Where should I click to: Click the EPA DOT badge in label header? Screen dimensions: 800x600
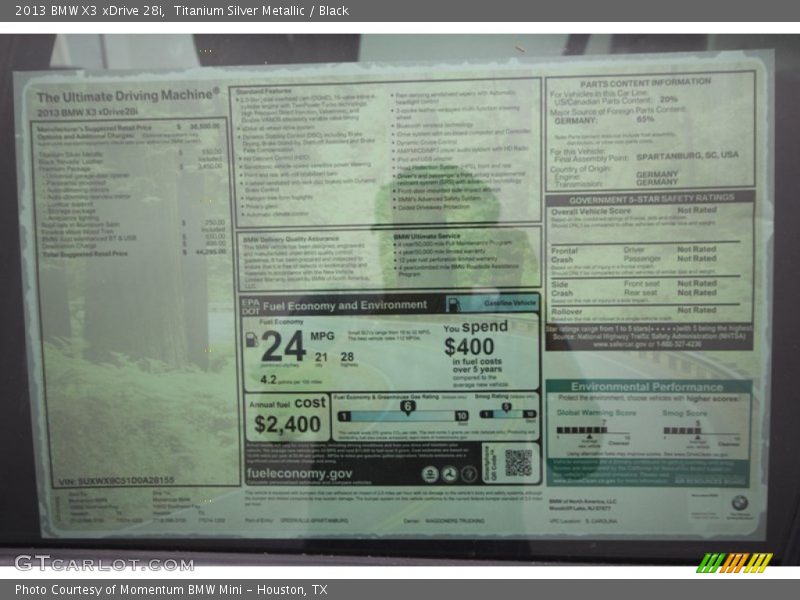click(x=251, y=304)
